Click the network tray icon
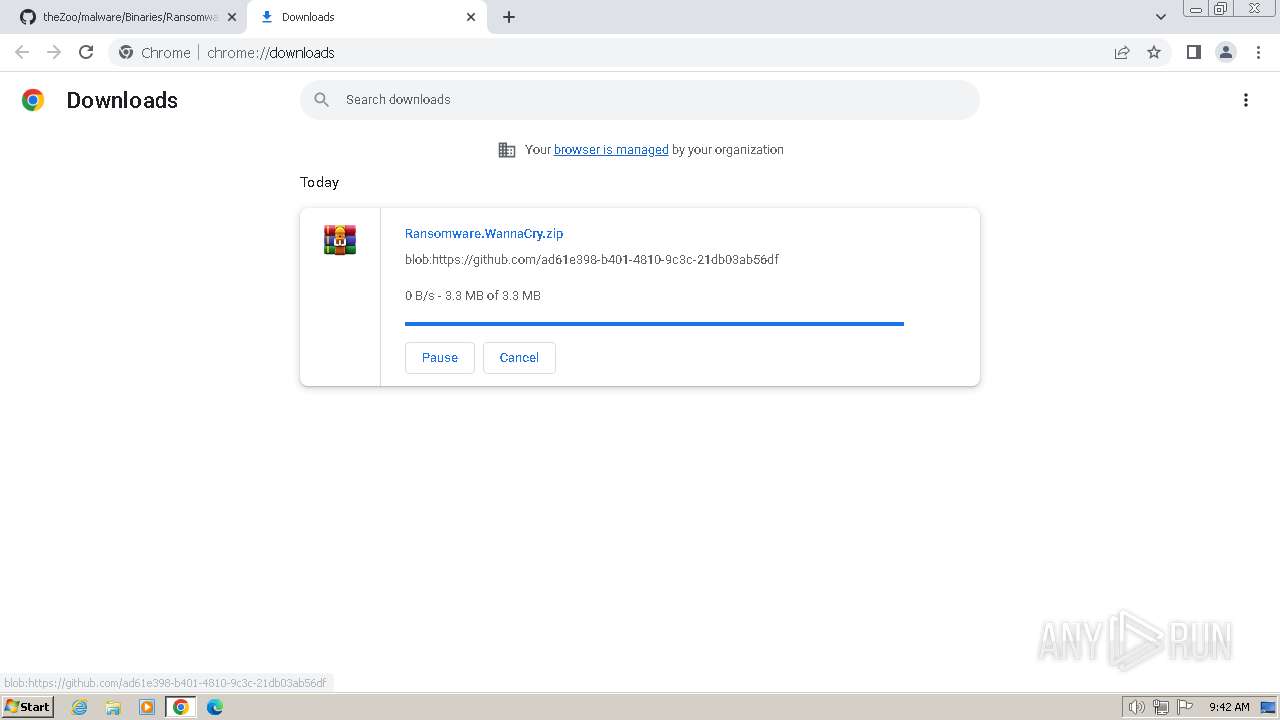The height and width of the screenshot is (720, 1280). pos(1161,707)
